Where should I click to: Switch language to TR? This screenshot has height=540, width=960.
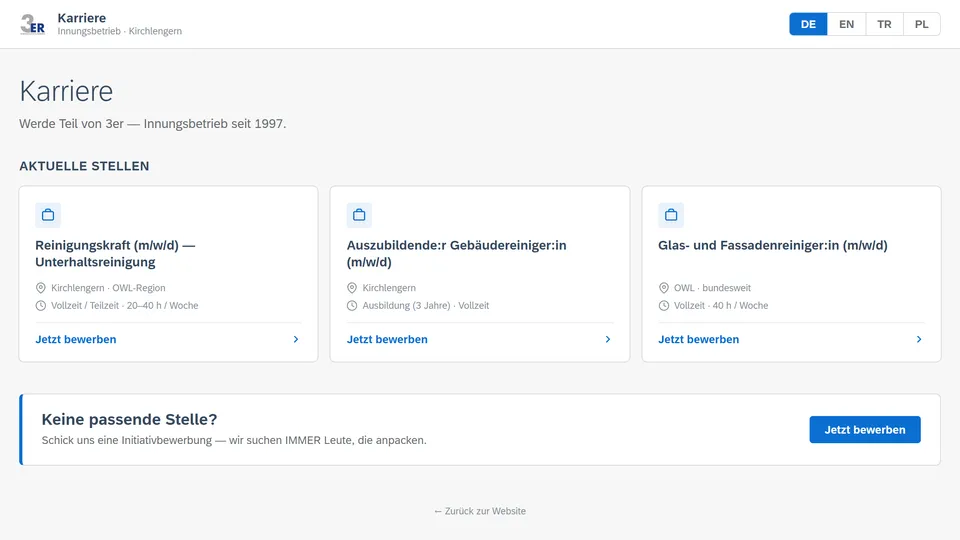click(884, 24)
